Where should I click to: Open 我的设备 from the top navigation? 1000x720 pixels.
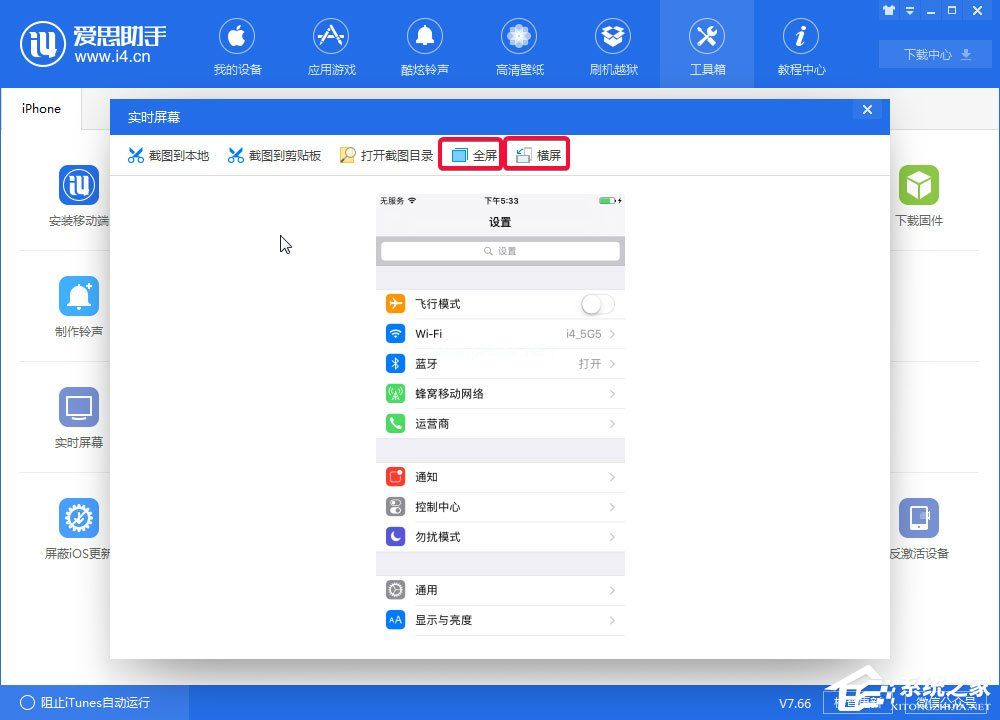[237, 44]
